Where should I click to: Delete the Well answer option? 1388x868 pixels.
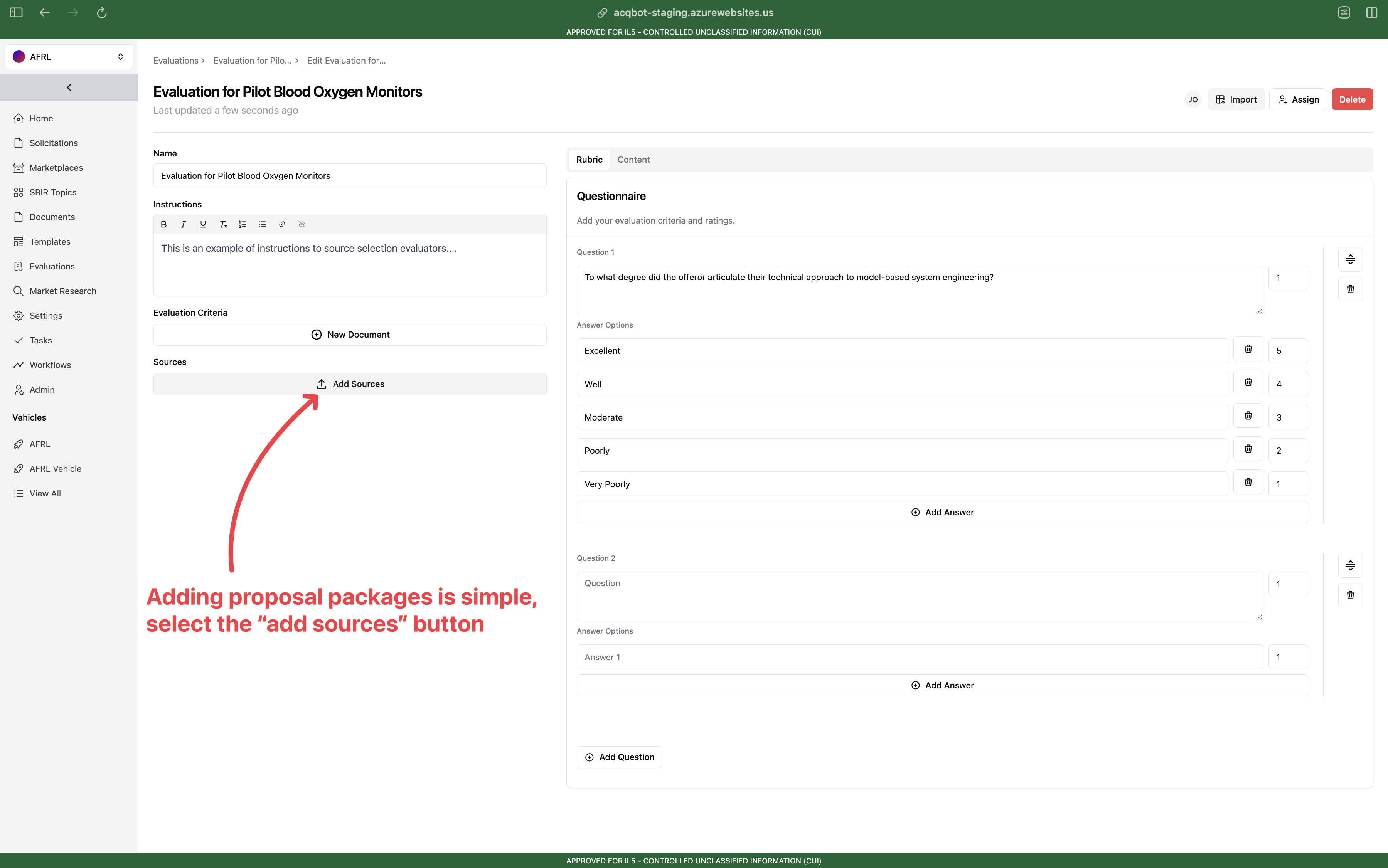[x=1248, y=382]
